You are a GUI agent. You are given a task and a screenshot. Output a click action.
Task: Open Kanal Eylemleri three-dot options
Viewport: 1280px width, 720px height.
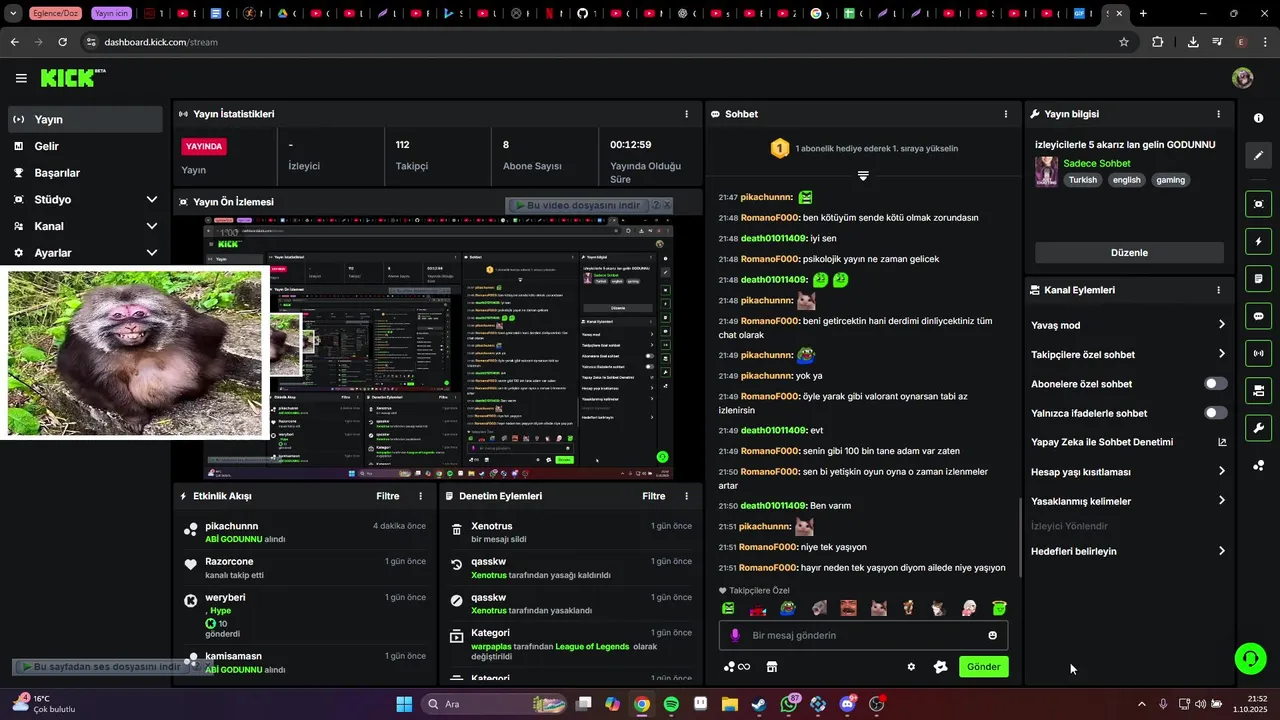tap(1218, 290)
